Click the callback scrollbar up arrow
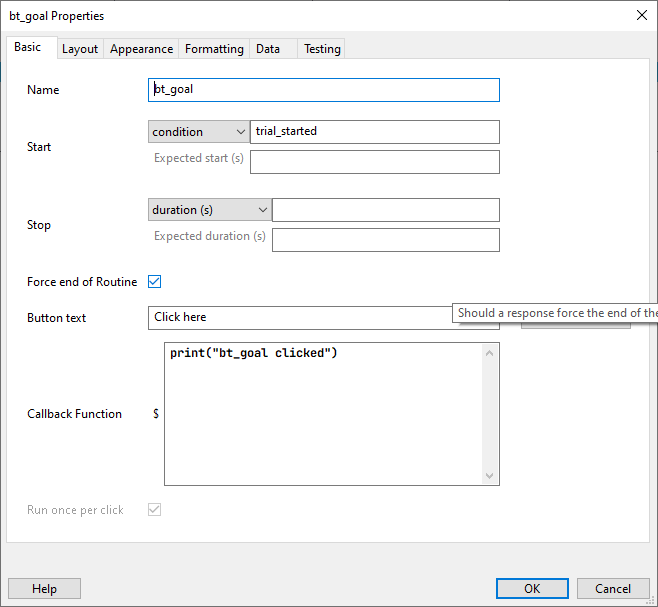Screen dimensions: 658x607 489,353
